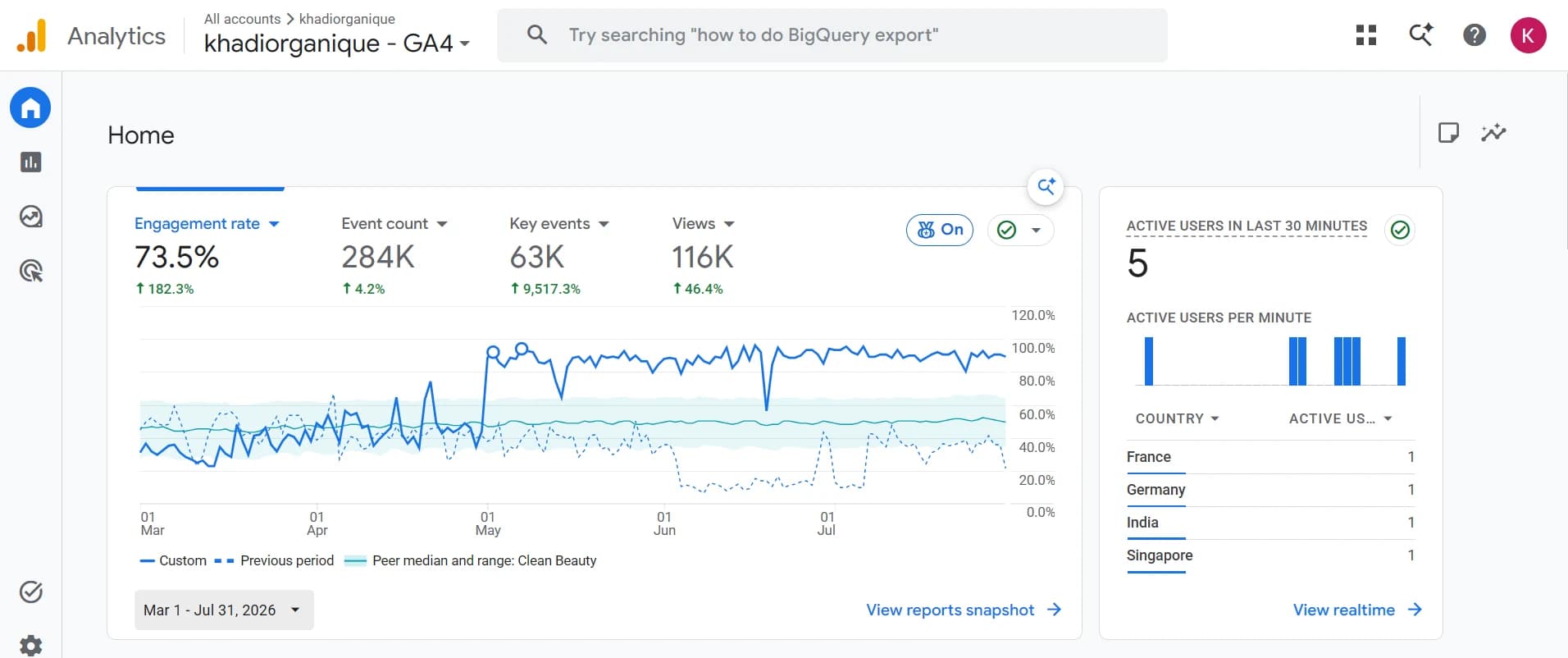Select the France country row
1568x658 pixels.
click(x=1270, y=457)
